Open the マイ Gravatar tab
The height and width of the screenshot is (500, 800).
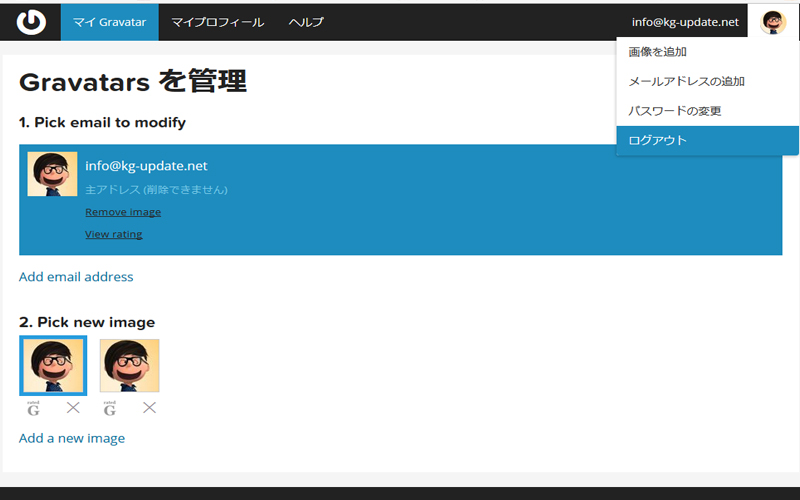click(110, 22)
